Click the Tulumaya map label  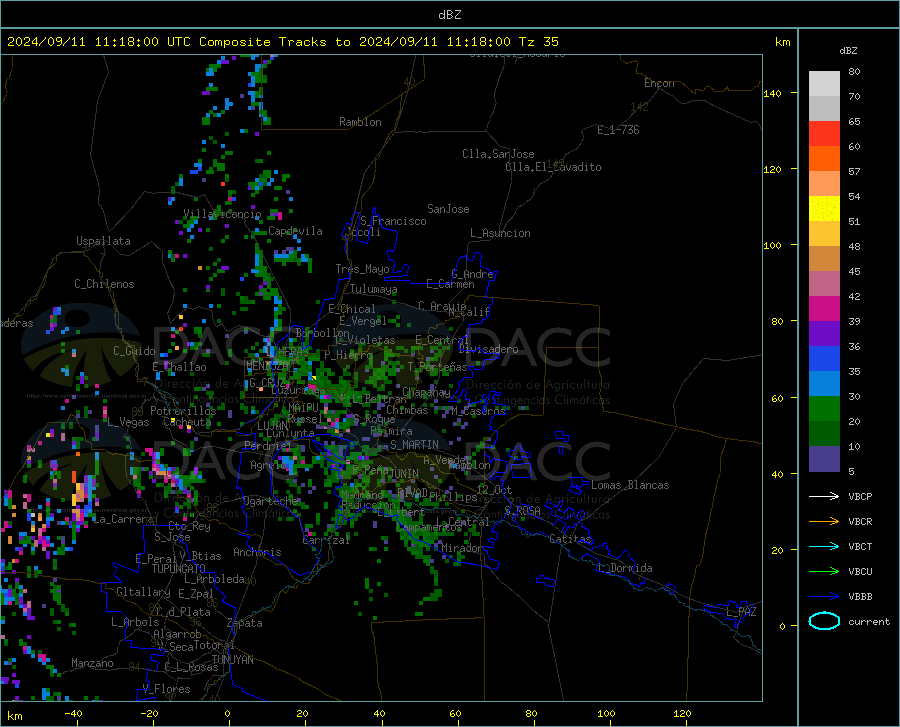373,289
